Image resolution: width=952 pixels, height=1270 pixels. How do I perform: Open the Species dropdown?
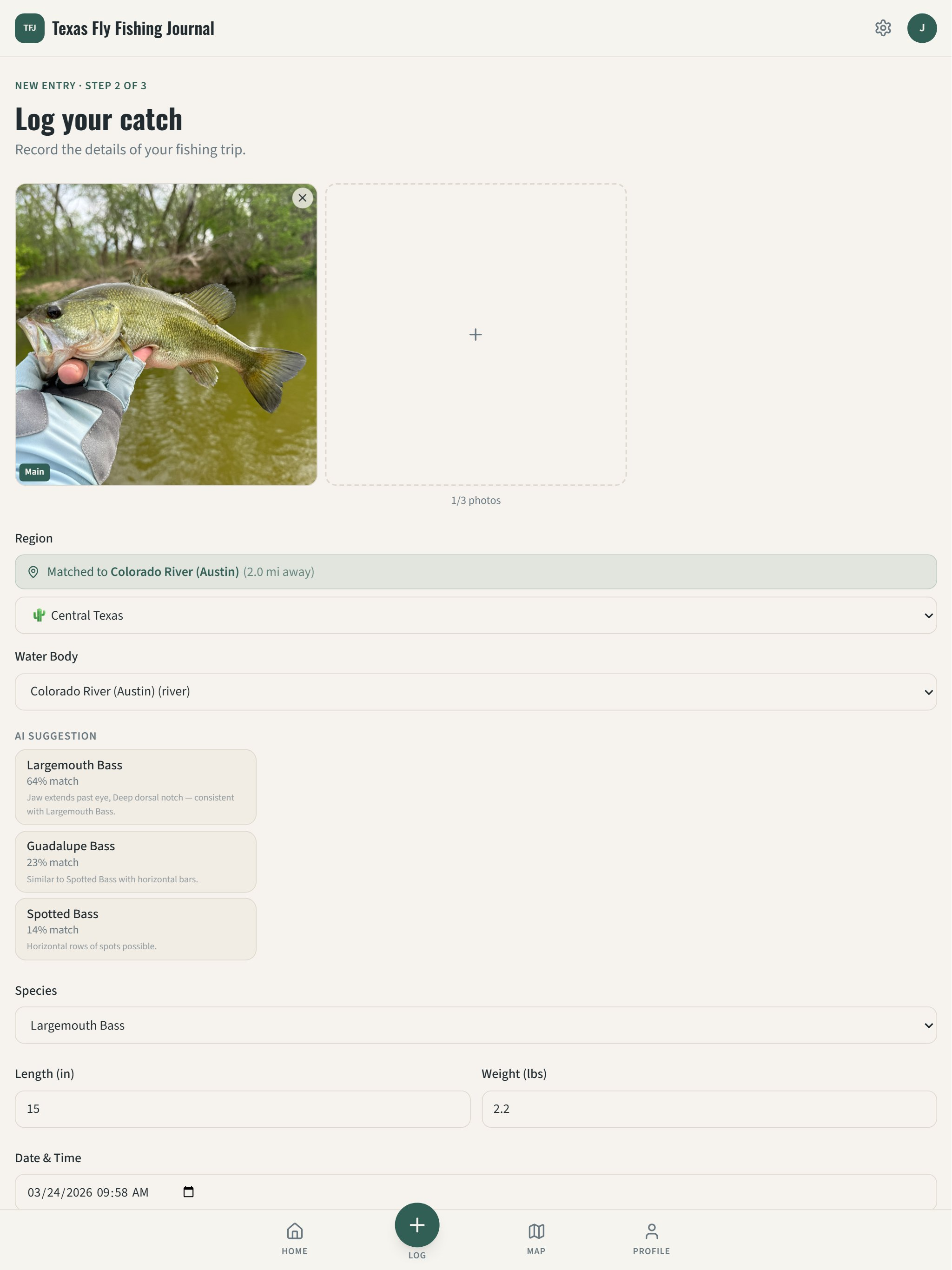476,1025
